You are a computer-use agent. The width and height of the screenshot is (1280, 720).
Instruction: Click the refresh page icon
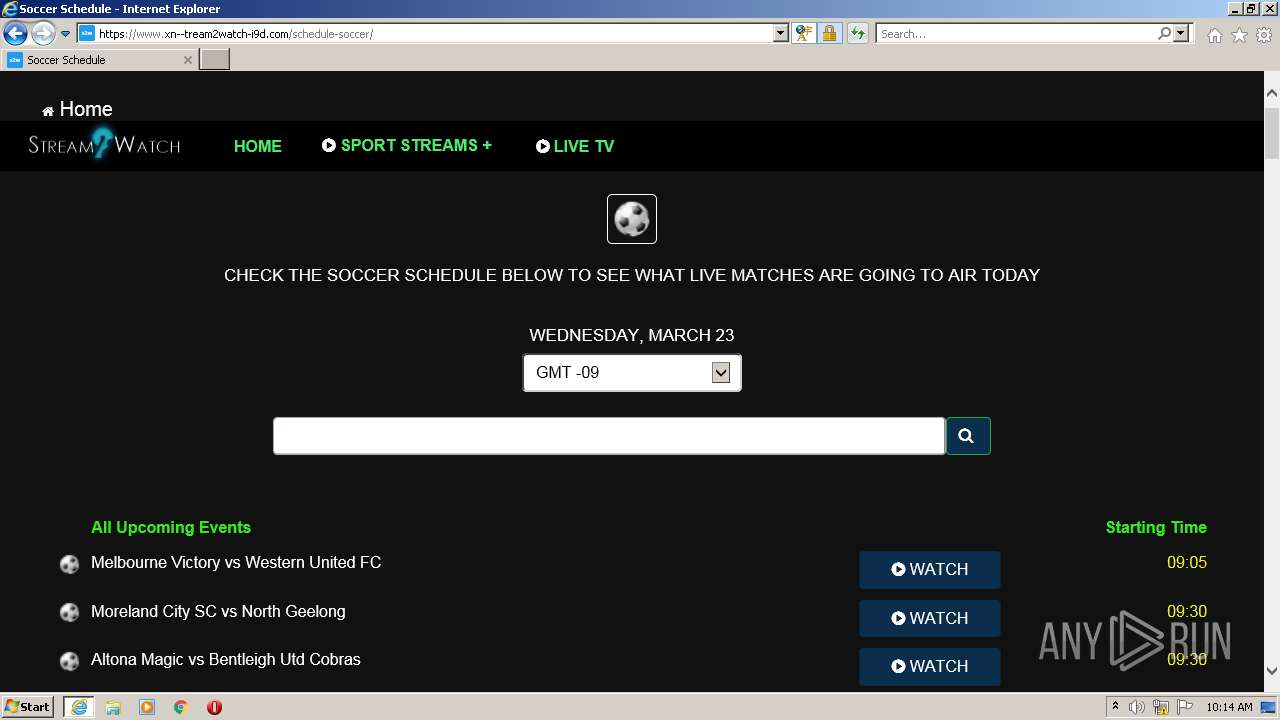(857, 34)
